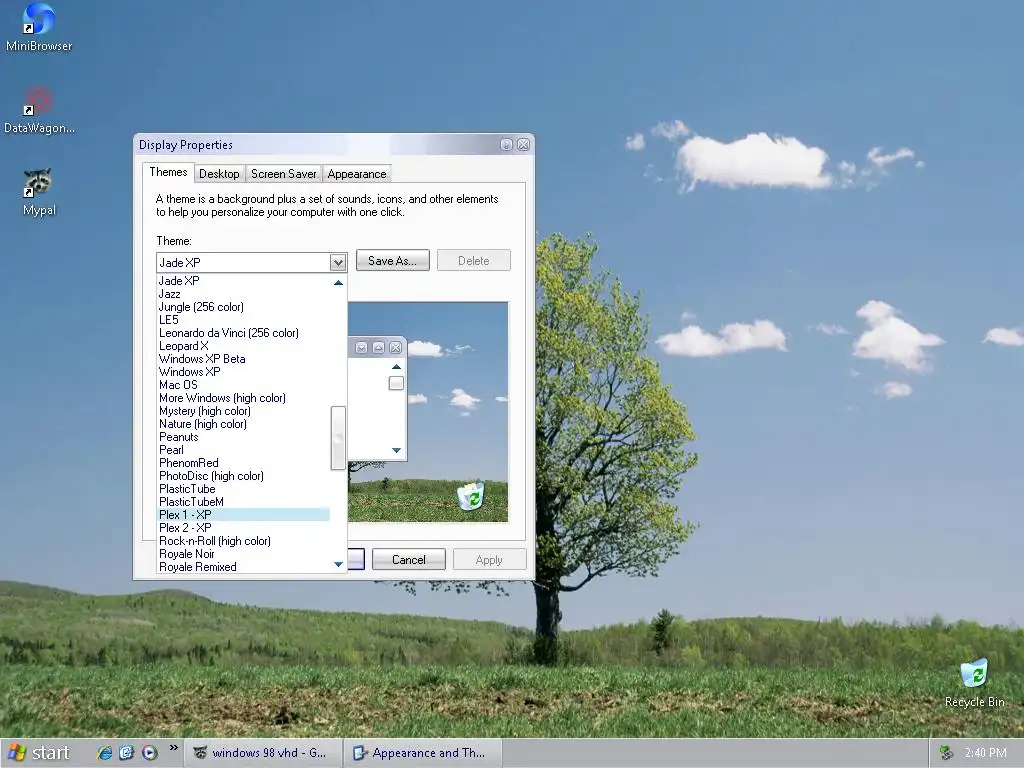
Task: Select the Jazz theme
Action: click(x=244, y=294)
